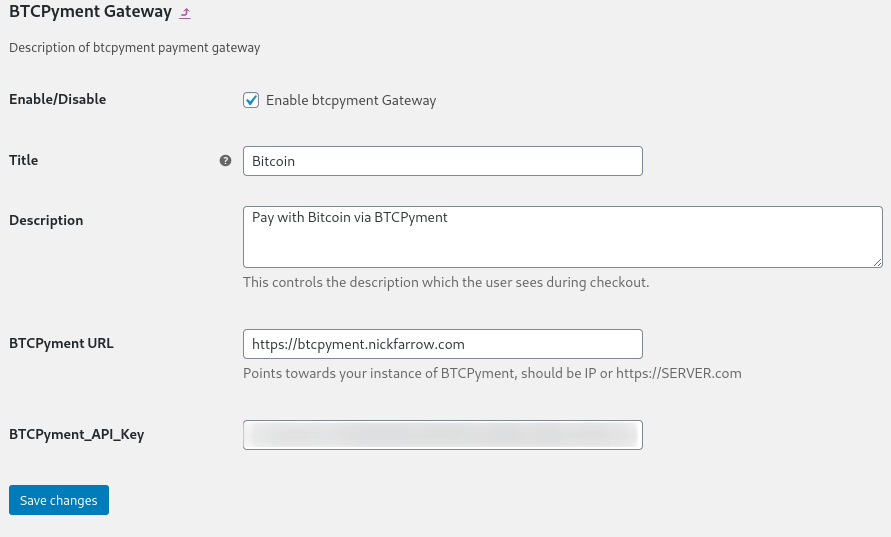Click the Description textarea
891x537 pixels.
(563, 237)
